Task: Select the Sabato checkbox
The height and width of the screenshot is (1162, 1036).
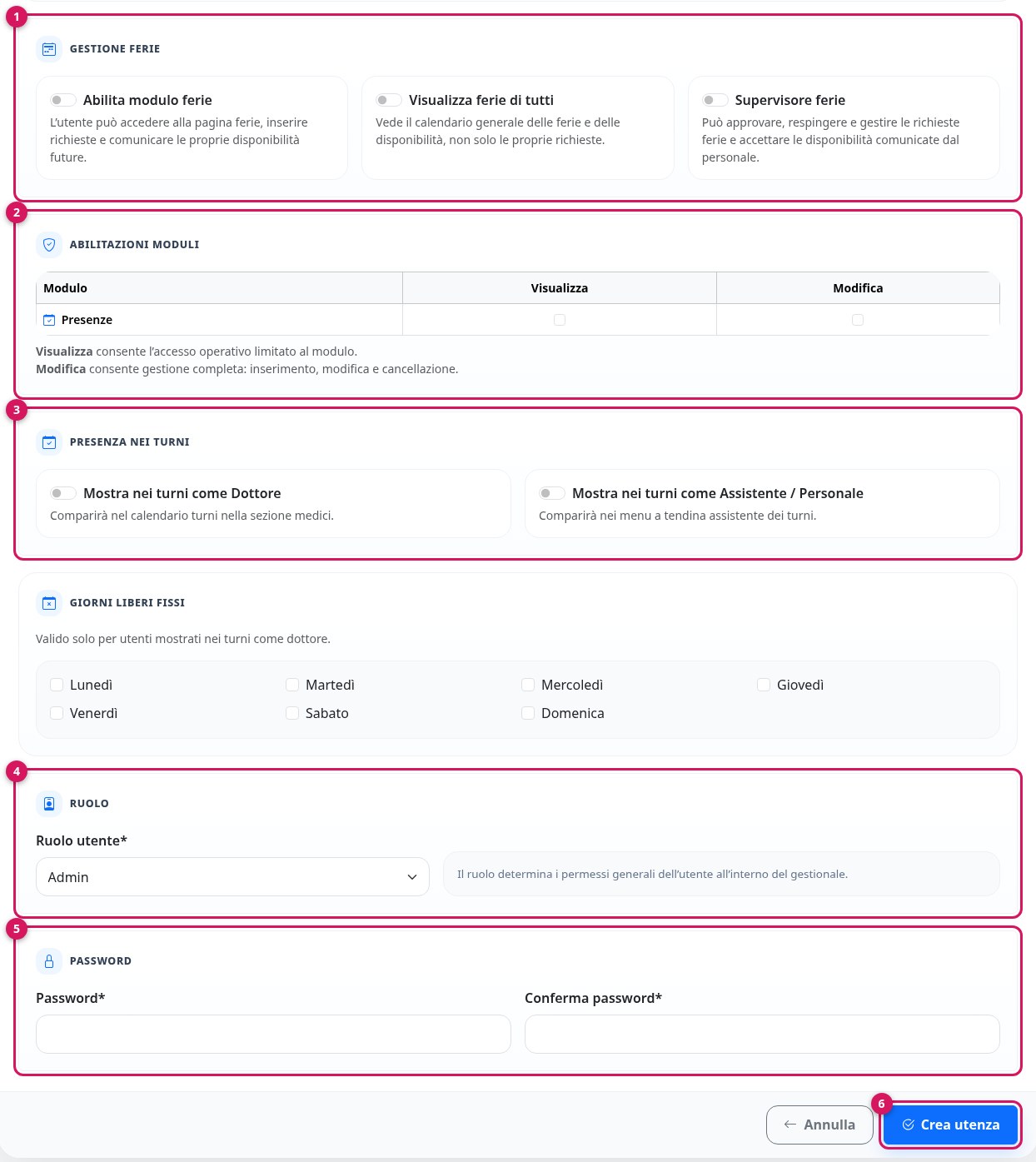Action: [x=292, y=713]
